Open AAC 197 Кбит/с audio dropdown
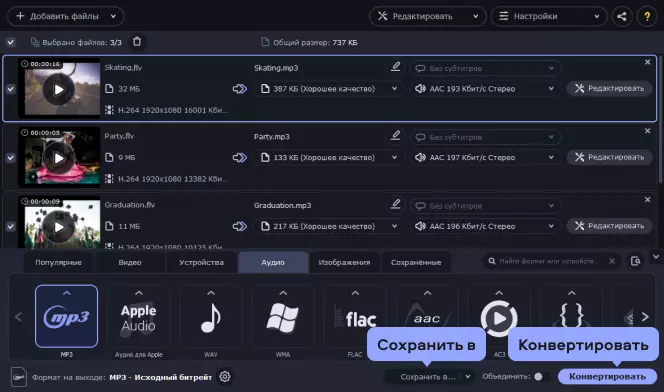Screen dimensions: 664x392 [x=485, y=157]
